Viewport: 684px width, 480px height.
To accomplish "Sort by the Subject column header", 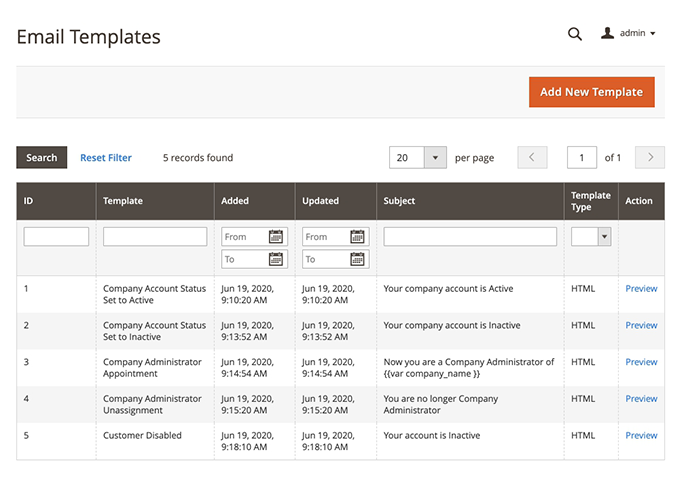I will coord(399,201).
